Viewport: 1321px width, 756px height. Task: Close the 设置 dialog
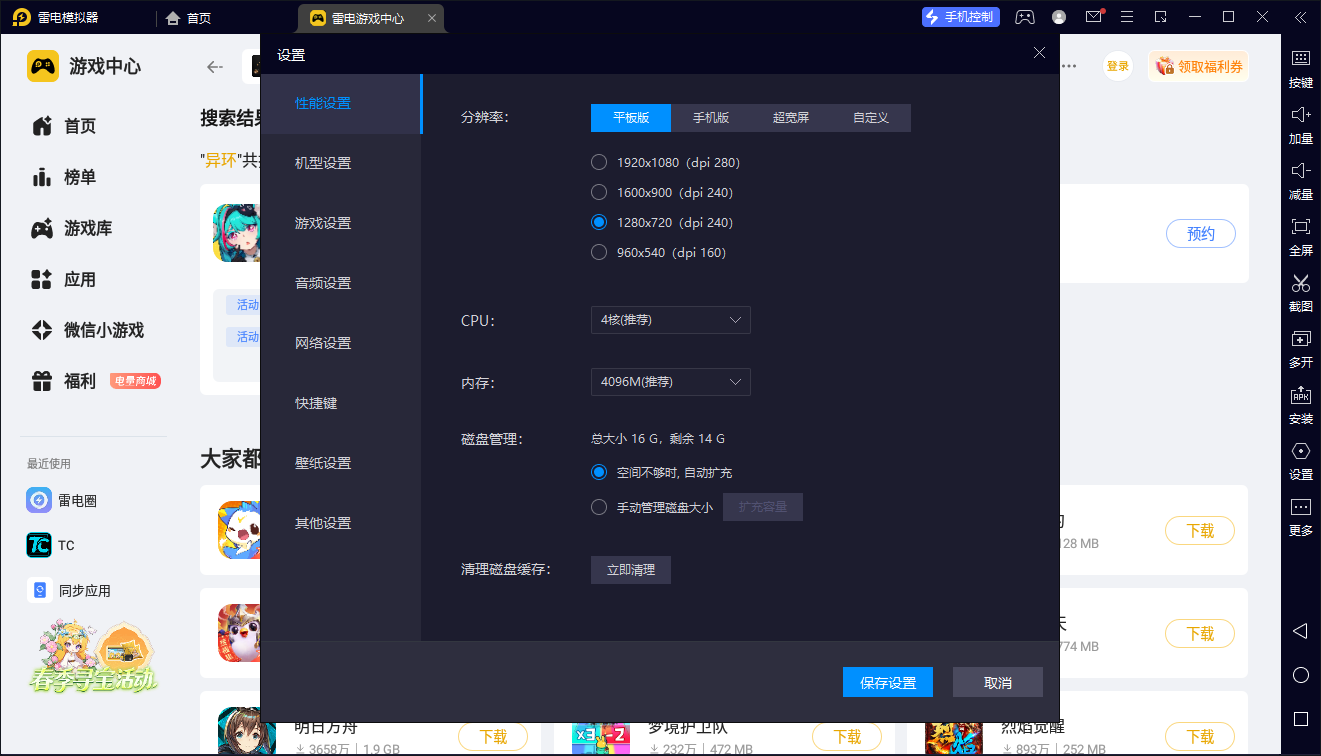point(1039,53)
